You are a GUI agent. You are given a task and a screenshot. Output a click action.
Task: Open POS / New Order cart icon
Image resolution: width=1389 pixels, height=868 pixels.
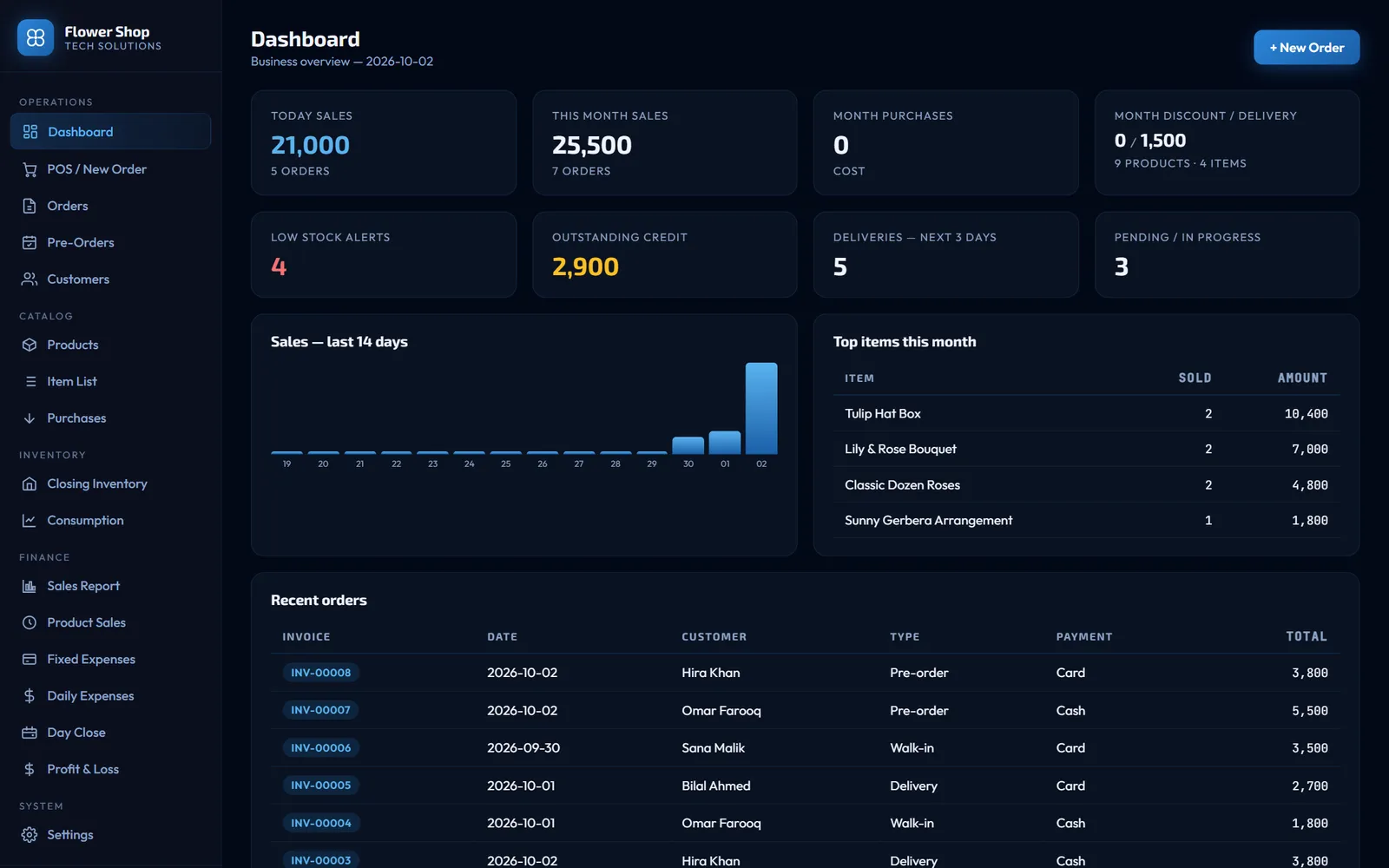(30, 169)
